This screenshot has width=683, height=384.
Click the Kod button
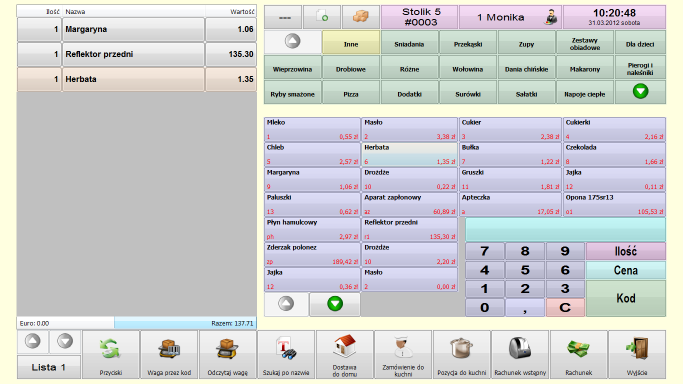[x=626, y=298]
